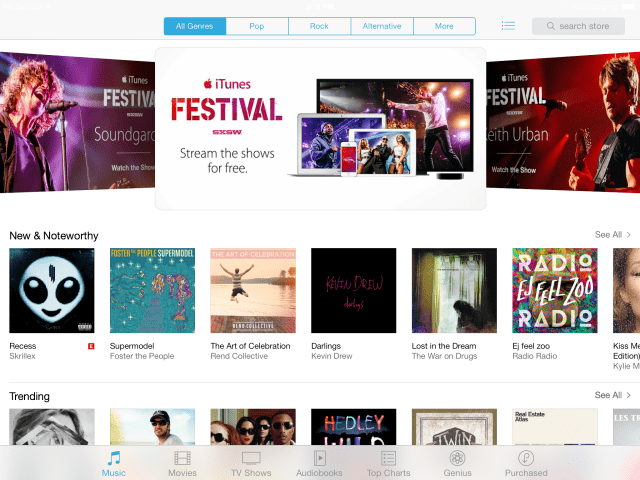Open trending cover with group in sunglasses
Viewport: 640px width, 480px height.
point(253,427)
